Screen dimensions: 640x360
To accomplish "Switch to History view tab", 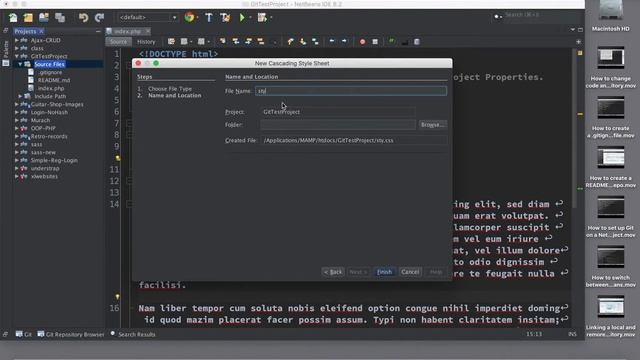I will (146, 42).
